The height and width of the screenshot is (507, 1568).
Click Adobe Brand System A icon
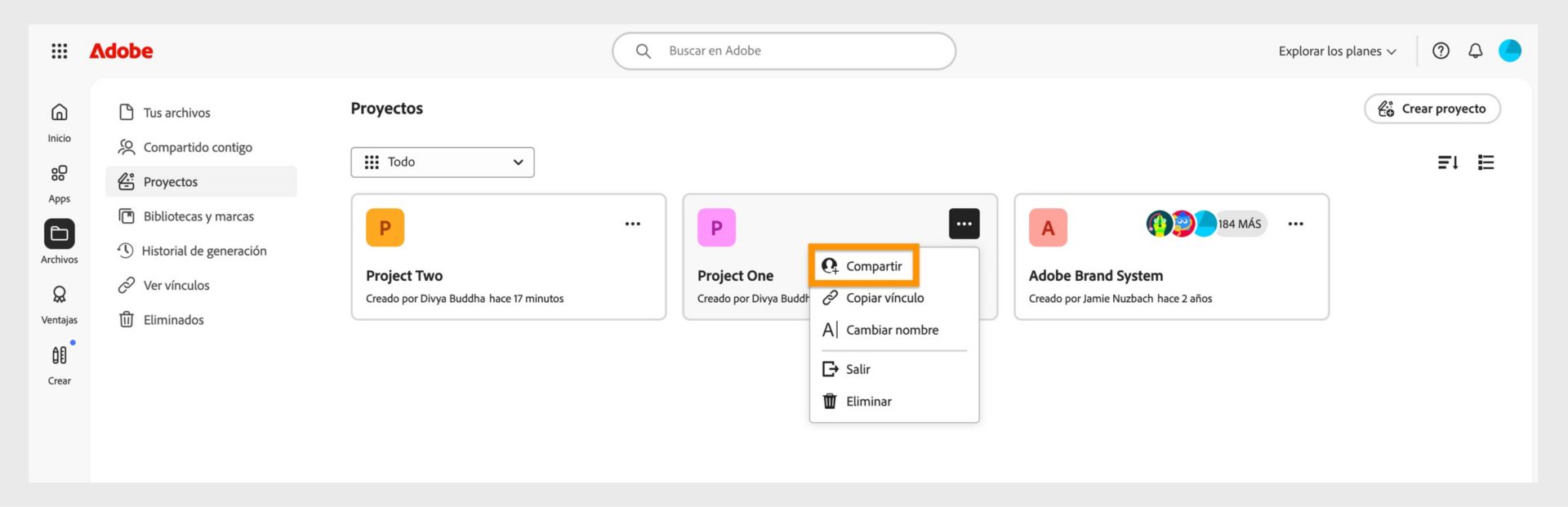coord(1049,228)
